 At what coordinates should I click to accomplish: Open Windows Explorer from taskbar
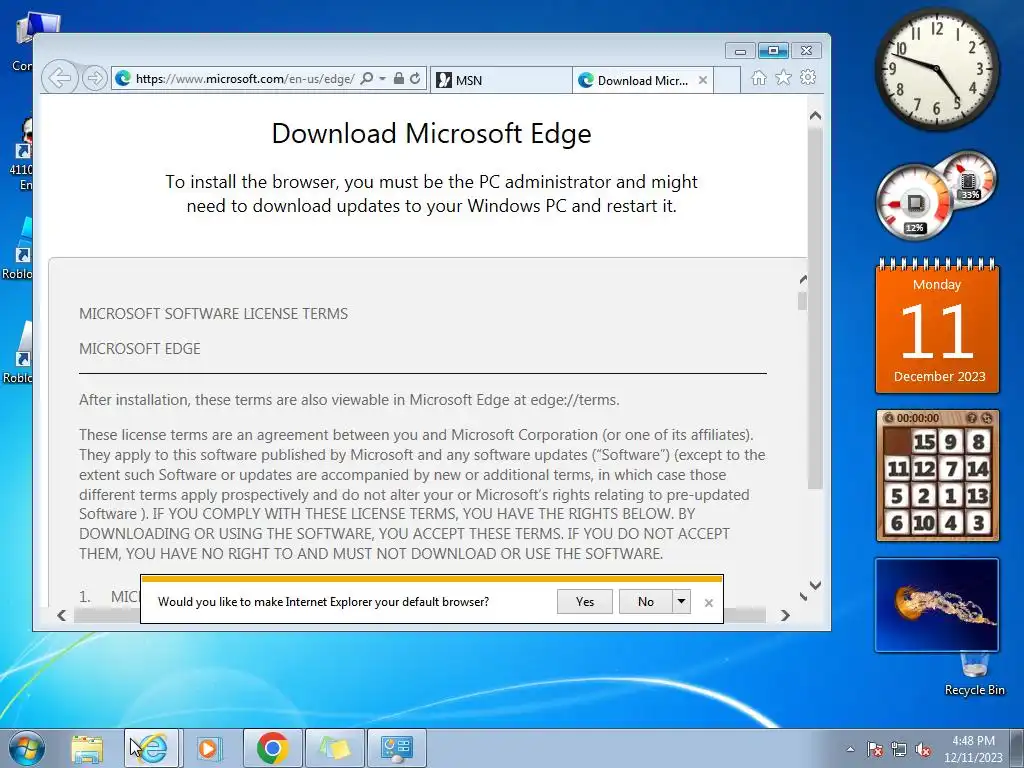click(x=88, y=748)
